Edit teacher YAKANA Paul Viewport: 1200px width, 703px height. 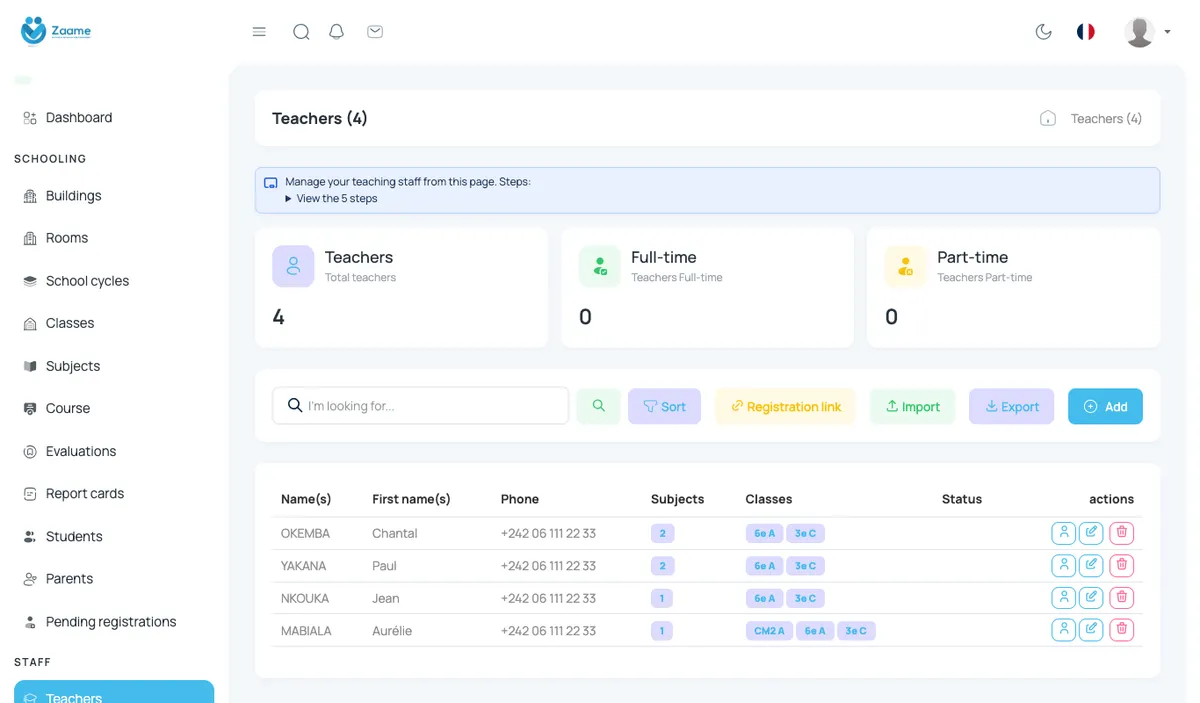(x=1091, y=565)
